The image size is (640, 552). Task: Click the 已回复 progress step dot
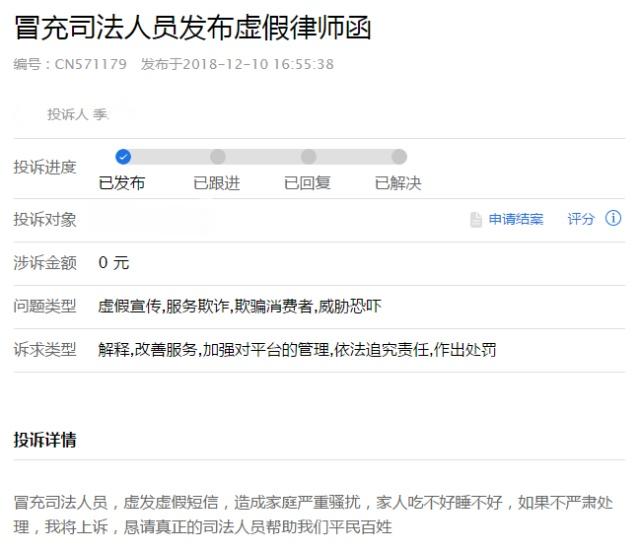point(309,156)
